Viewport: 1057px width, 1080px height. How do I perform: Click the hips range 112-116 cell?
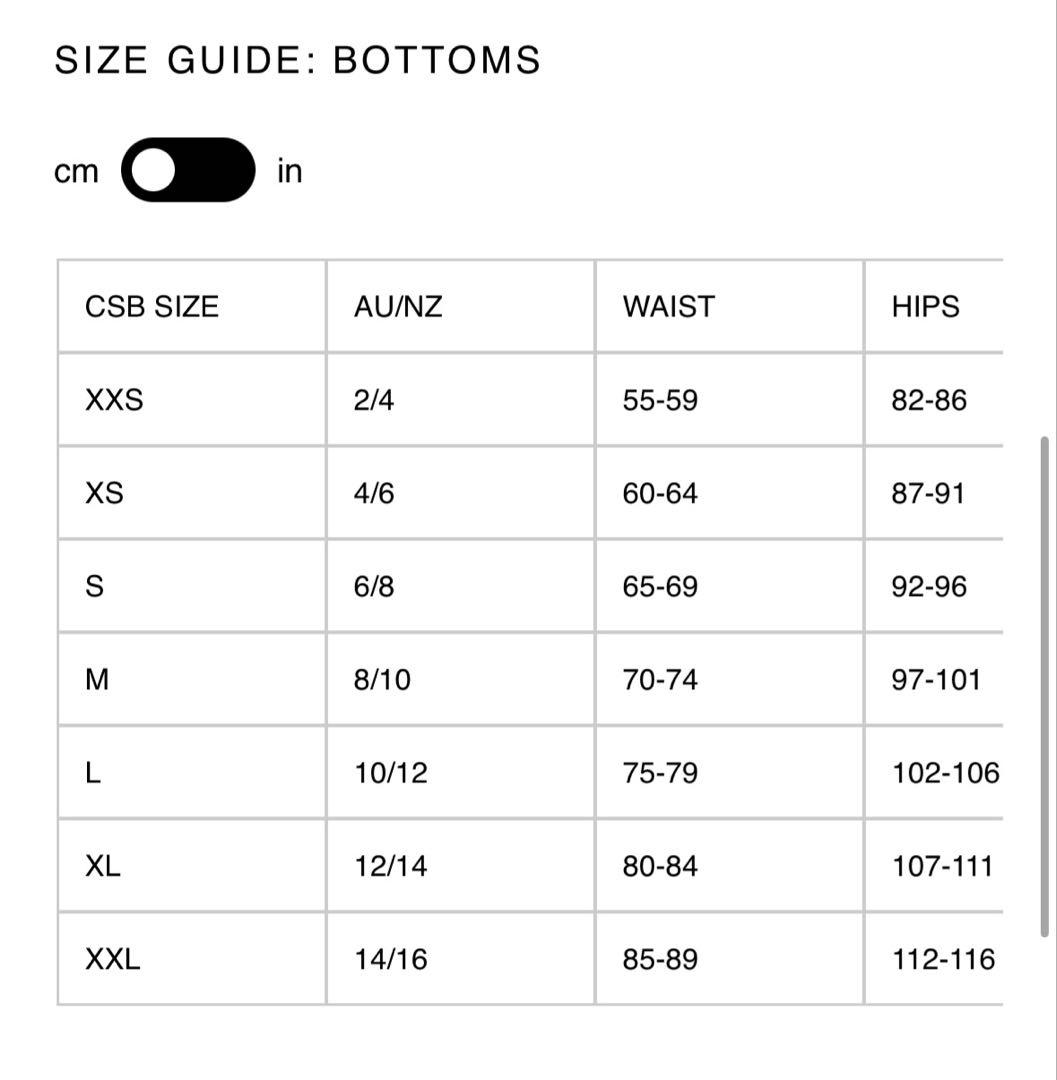pos(944,959)
